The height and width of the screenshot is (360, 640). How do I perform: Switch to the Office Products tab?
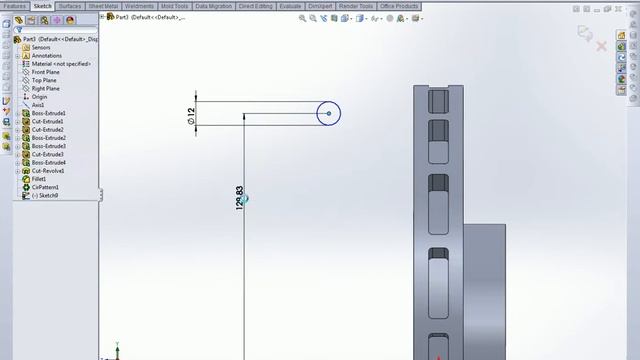coord(399,6)
